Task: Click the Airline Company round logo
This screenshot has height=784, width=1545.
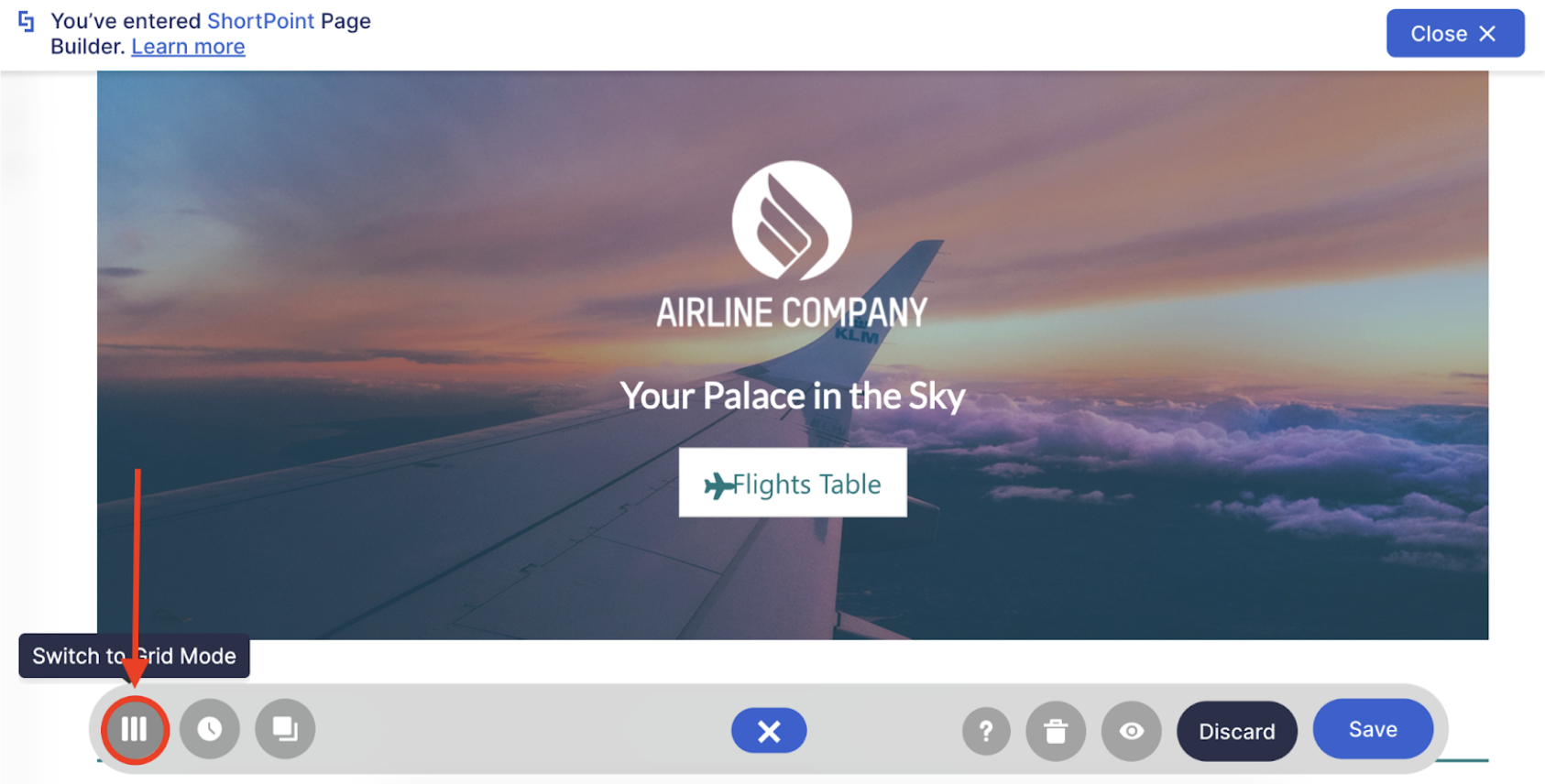Action: [792, 221]
